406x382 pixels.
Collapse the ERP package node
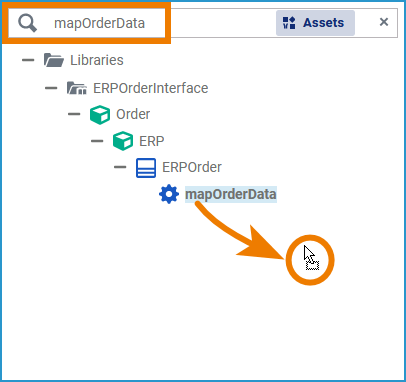coord(97,141)
